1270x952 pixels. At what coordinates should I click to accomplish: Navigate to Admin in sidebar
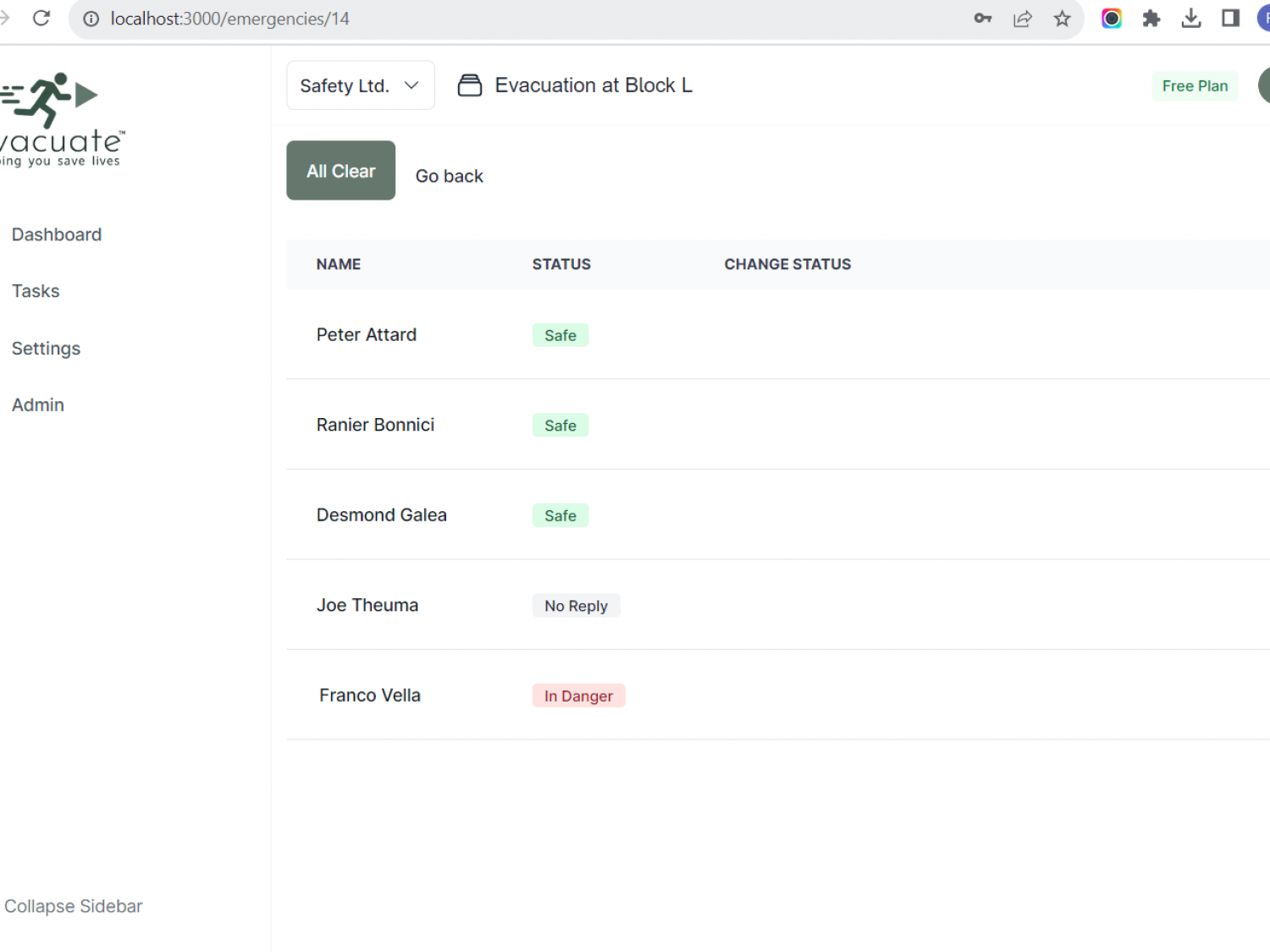(x=38, y=405)
